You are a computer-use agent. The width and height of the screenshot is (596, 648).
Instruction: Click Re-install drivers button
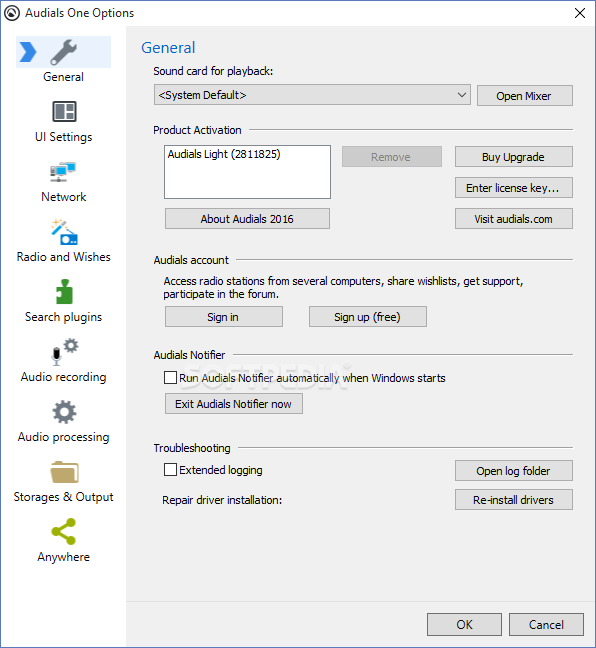[513, 500]
